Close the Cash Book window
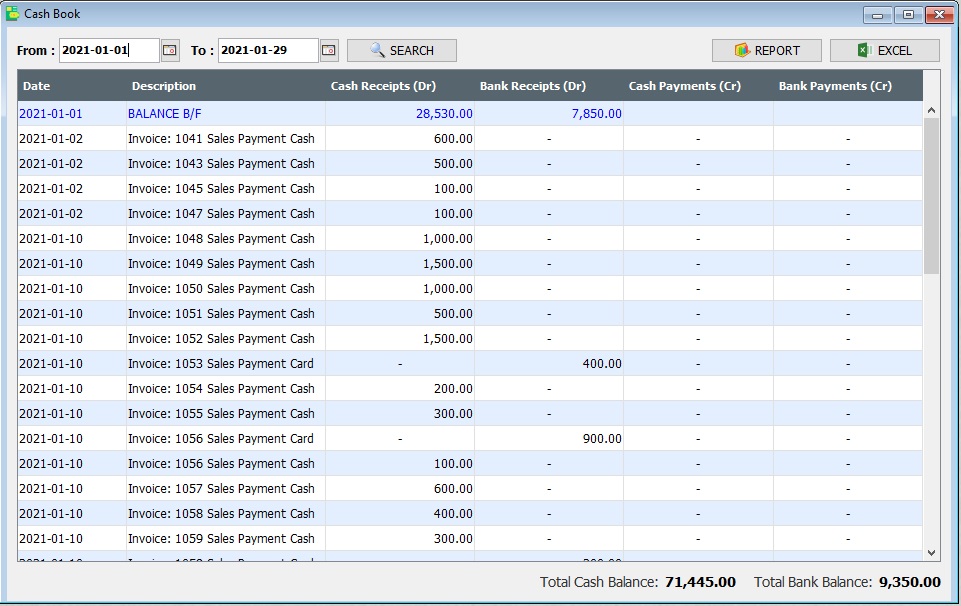This screenshot has height=606, width=961. [x=939, y=15]
